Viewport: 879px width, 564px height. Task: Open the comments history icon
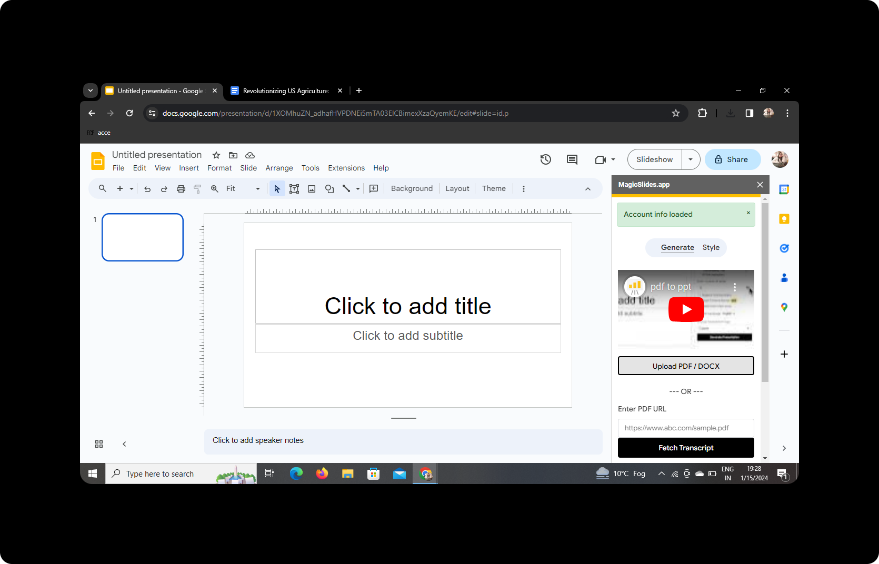572,160
